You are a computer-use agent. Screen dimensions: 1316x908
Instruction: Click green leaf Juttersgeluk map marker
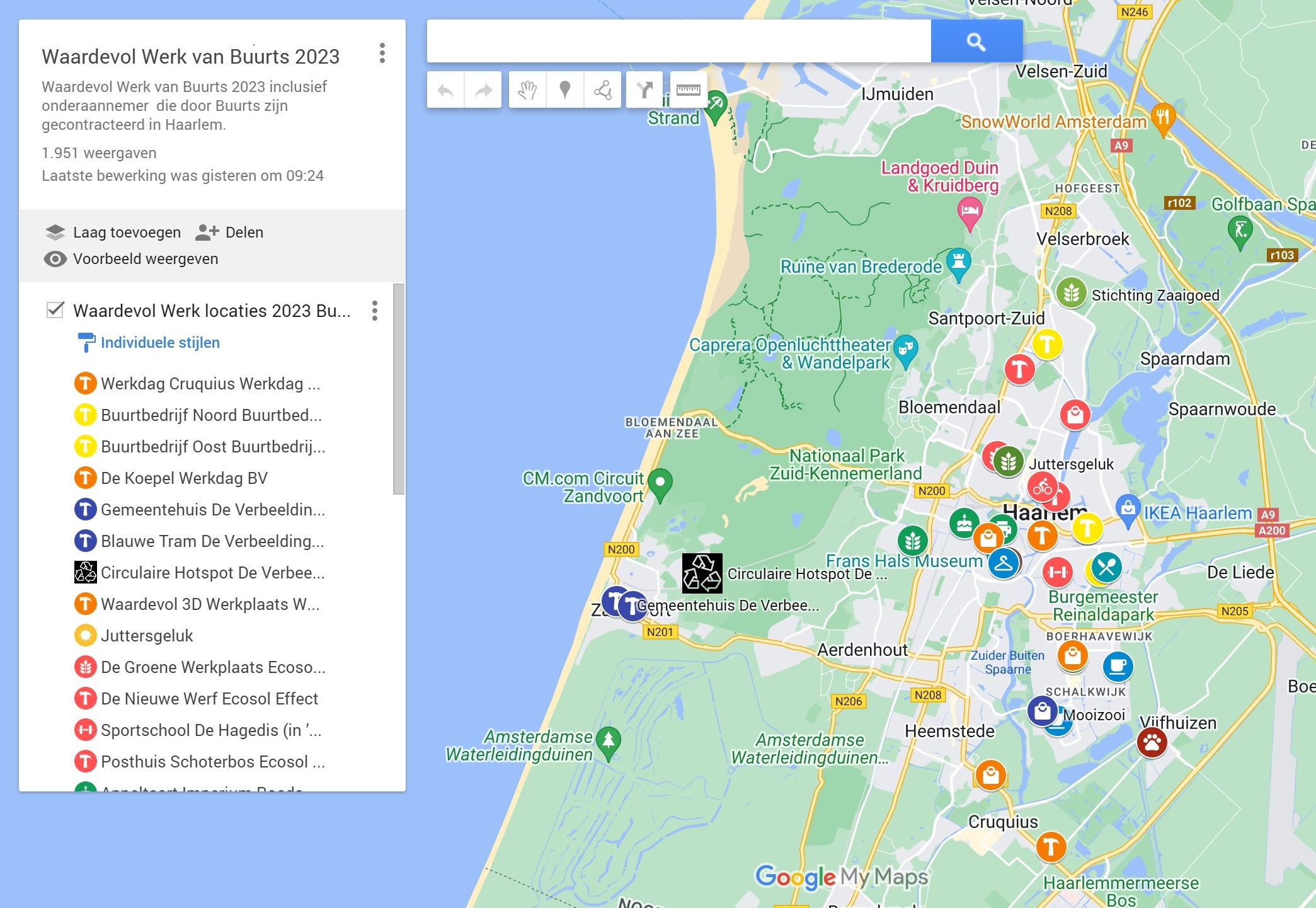(x=1008, y=462)
